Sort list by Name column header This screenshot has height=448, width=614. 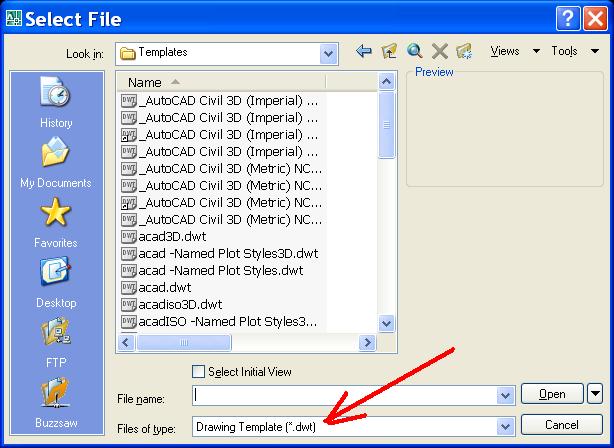coord(221,82)
